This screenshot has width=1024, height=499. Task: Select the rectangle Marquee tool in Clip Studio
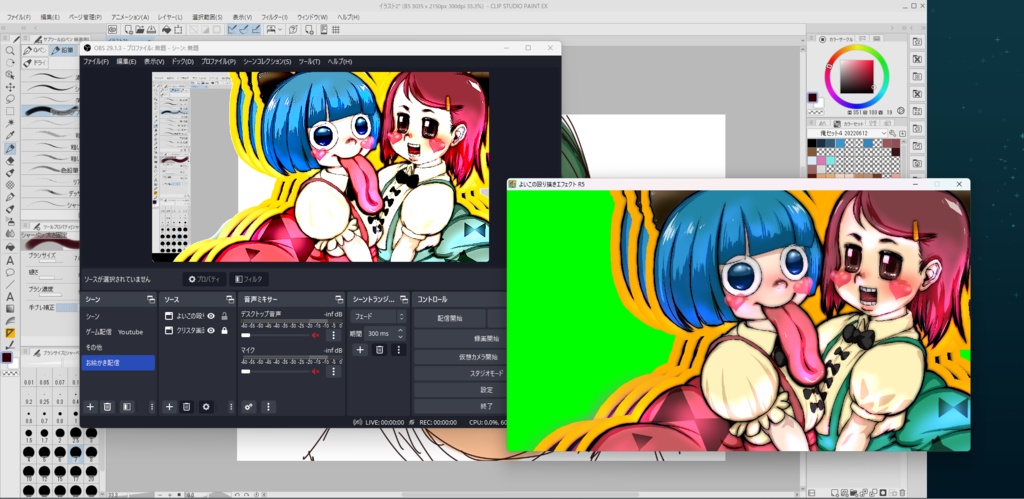pos(10,111)
